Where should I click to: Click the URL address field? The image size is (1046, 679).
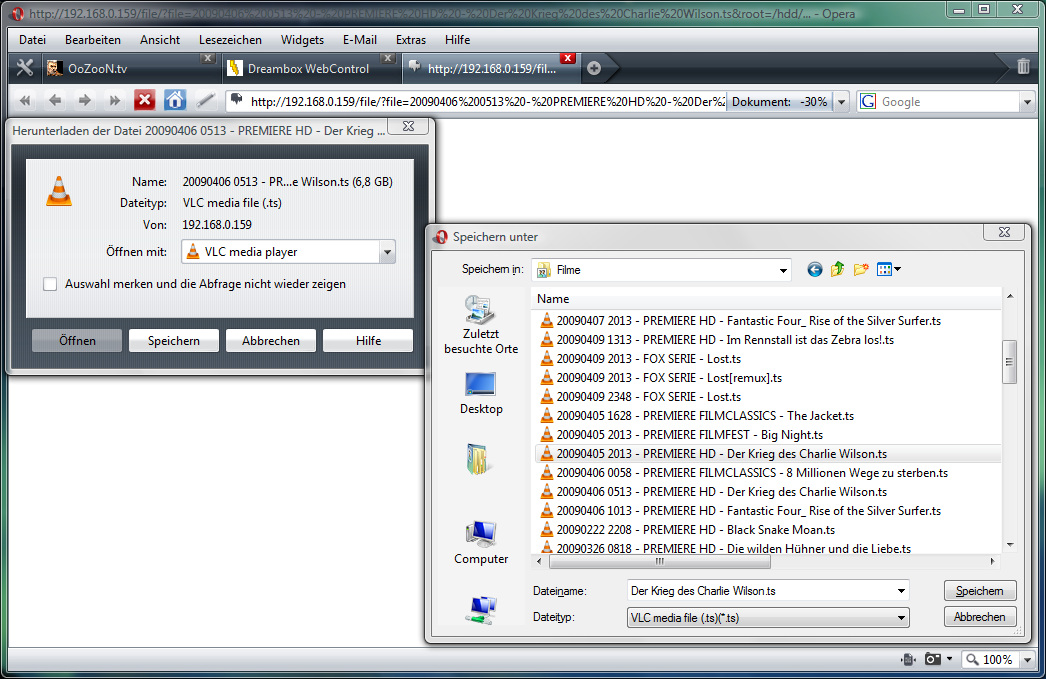[x=487, y=102]
